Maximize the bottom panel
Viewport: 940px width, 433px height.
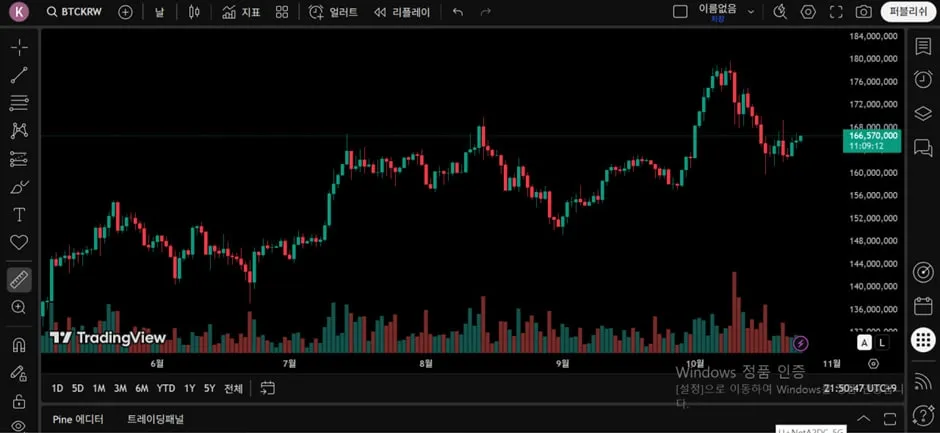point(890,418)
